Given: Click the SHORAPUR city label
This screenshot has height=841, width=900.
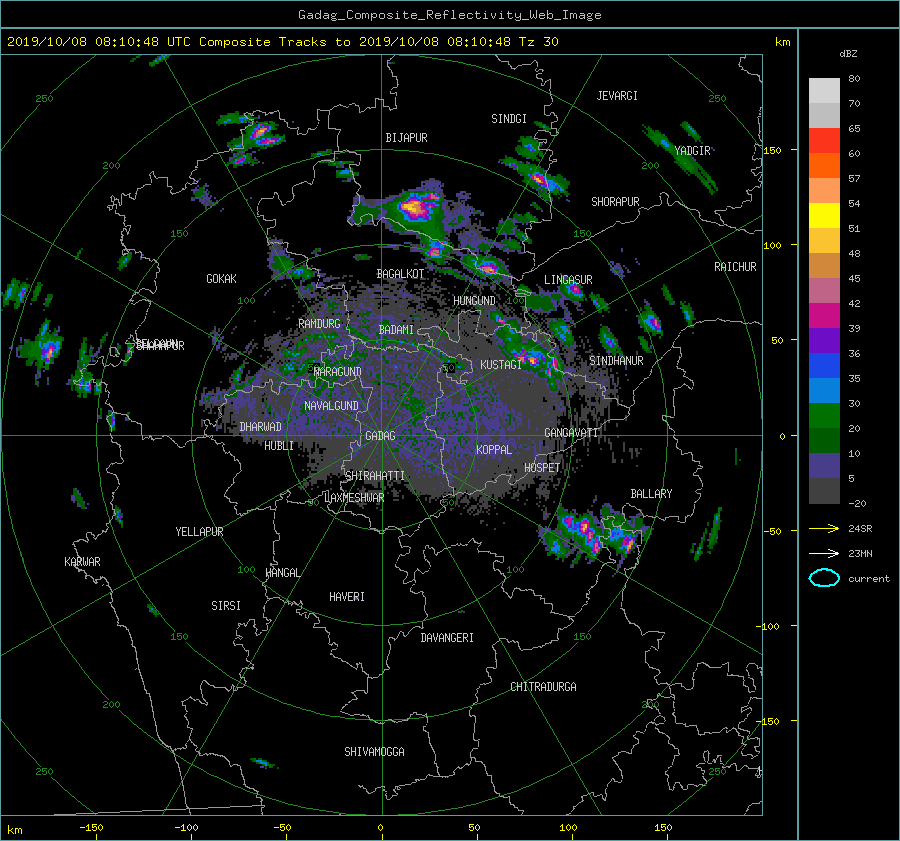Looking at the screenshot, I should click(615, 202).
